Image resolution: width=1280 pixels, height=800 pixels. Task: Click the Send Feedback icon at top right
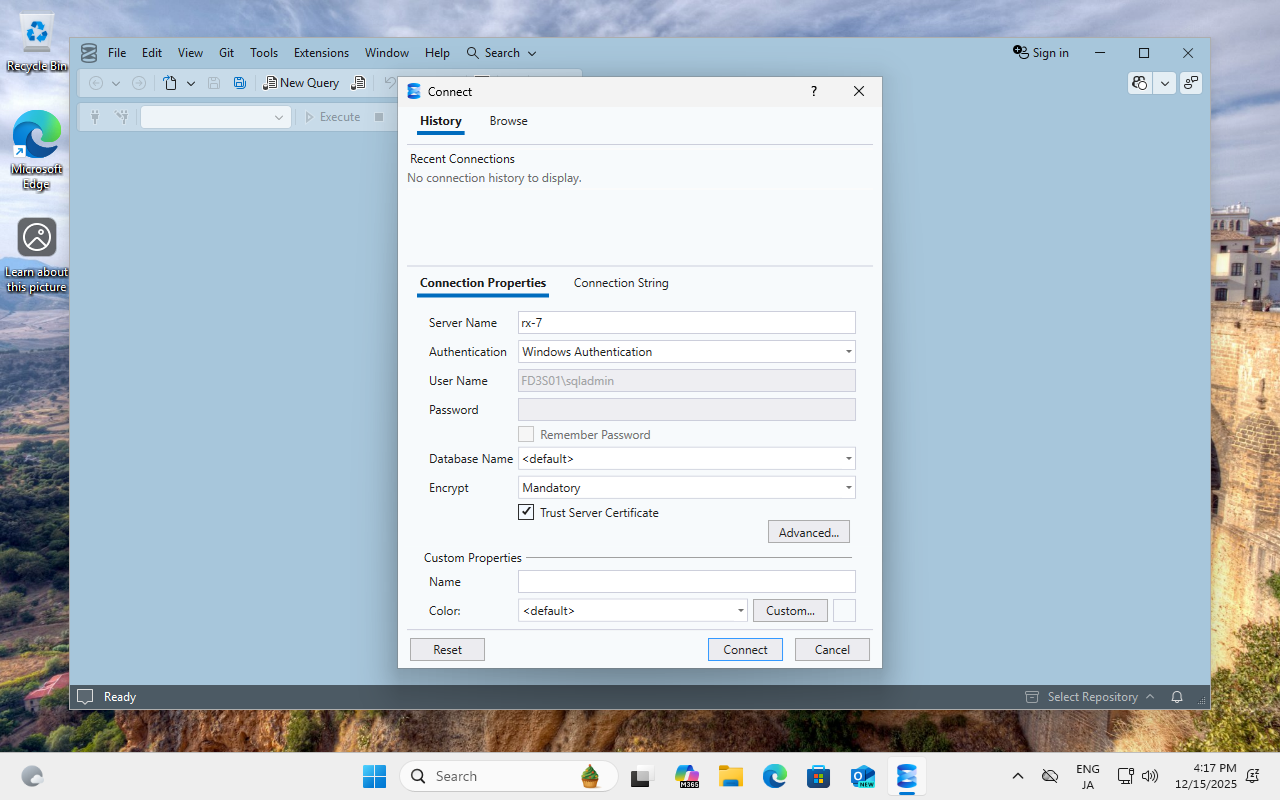click(1190, 83)
